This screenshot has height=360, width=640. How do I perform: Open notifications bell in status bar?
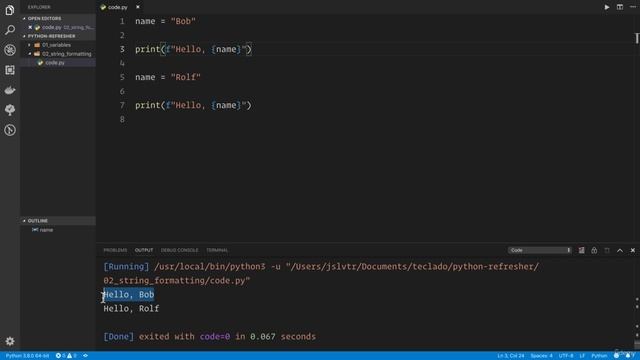628,356
